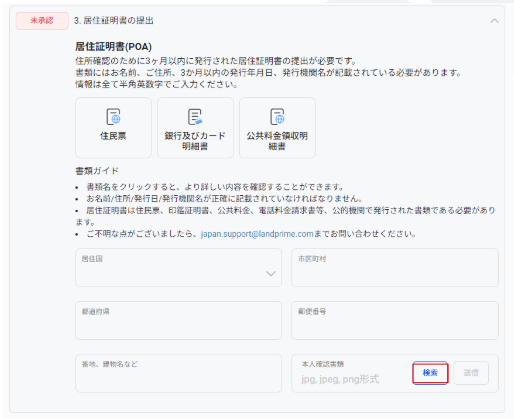Select the 公共料金領収明細書 card label
The width and height of the screenshot is (514, 419).
point(277,141)
